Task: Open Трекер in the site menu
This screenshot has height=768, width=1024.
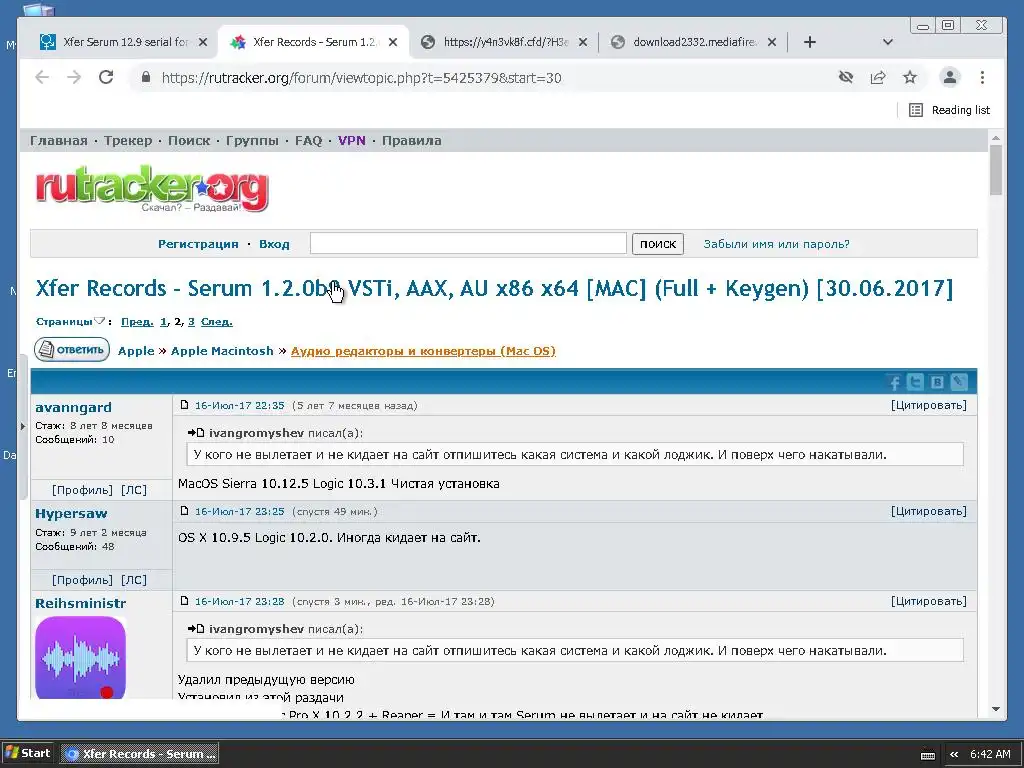Action: (x=128, y=141)
